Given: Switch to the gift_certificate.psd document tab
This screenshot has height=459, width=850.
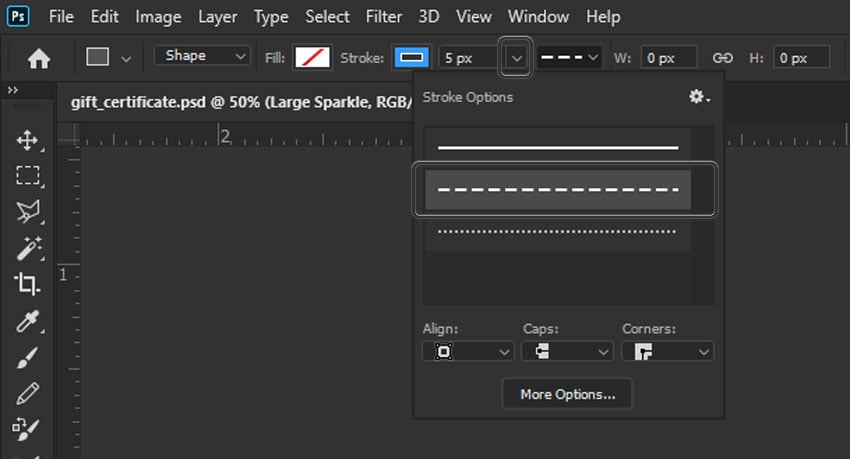Looking at the screenshot, I should tap(241, 102).
